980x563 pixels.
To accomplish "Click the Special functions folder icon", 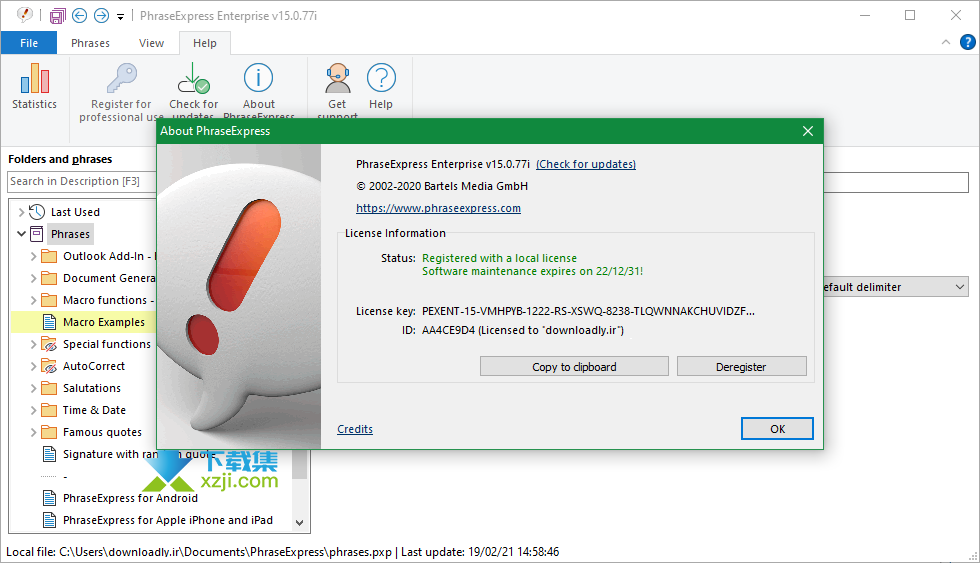I will point(49,344).
